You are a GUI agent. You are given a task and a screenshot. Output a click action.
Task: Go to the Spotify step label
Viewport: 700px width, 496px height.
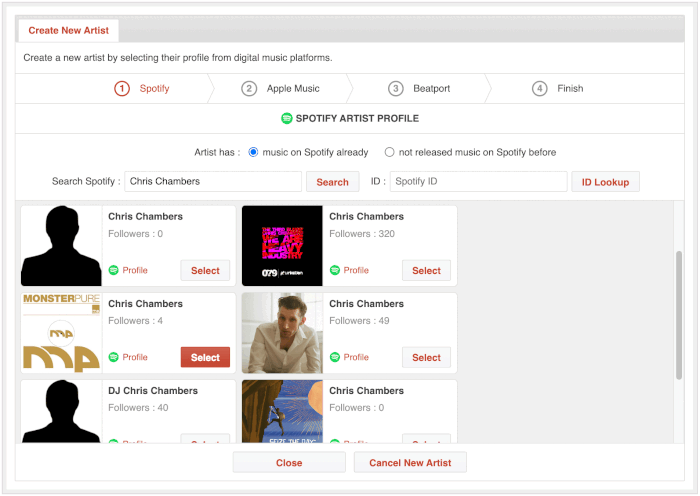click(x=154, y=88)
